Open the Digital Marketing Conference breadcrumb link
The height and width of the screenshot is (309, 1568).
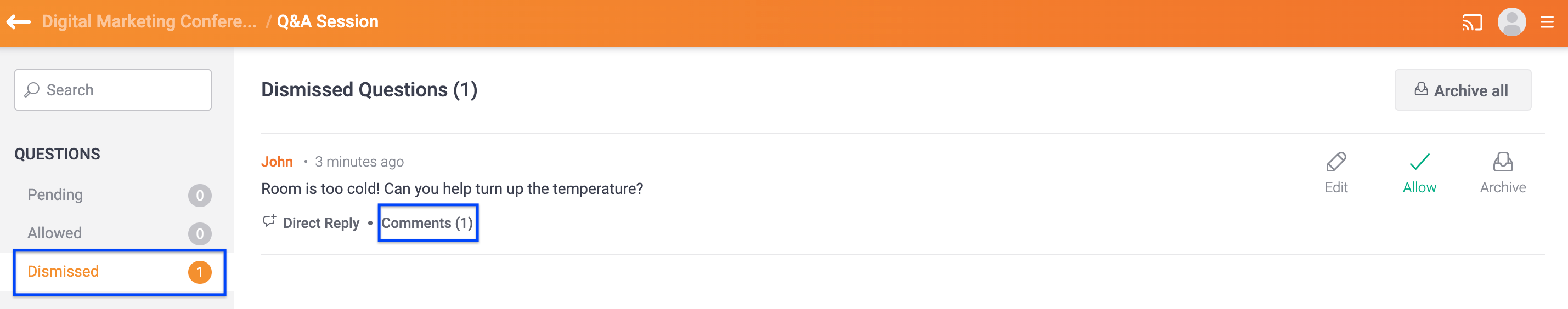pyautogui.click(x=149, y=22)
